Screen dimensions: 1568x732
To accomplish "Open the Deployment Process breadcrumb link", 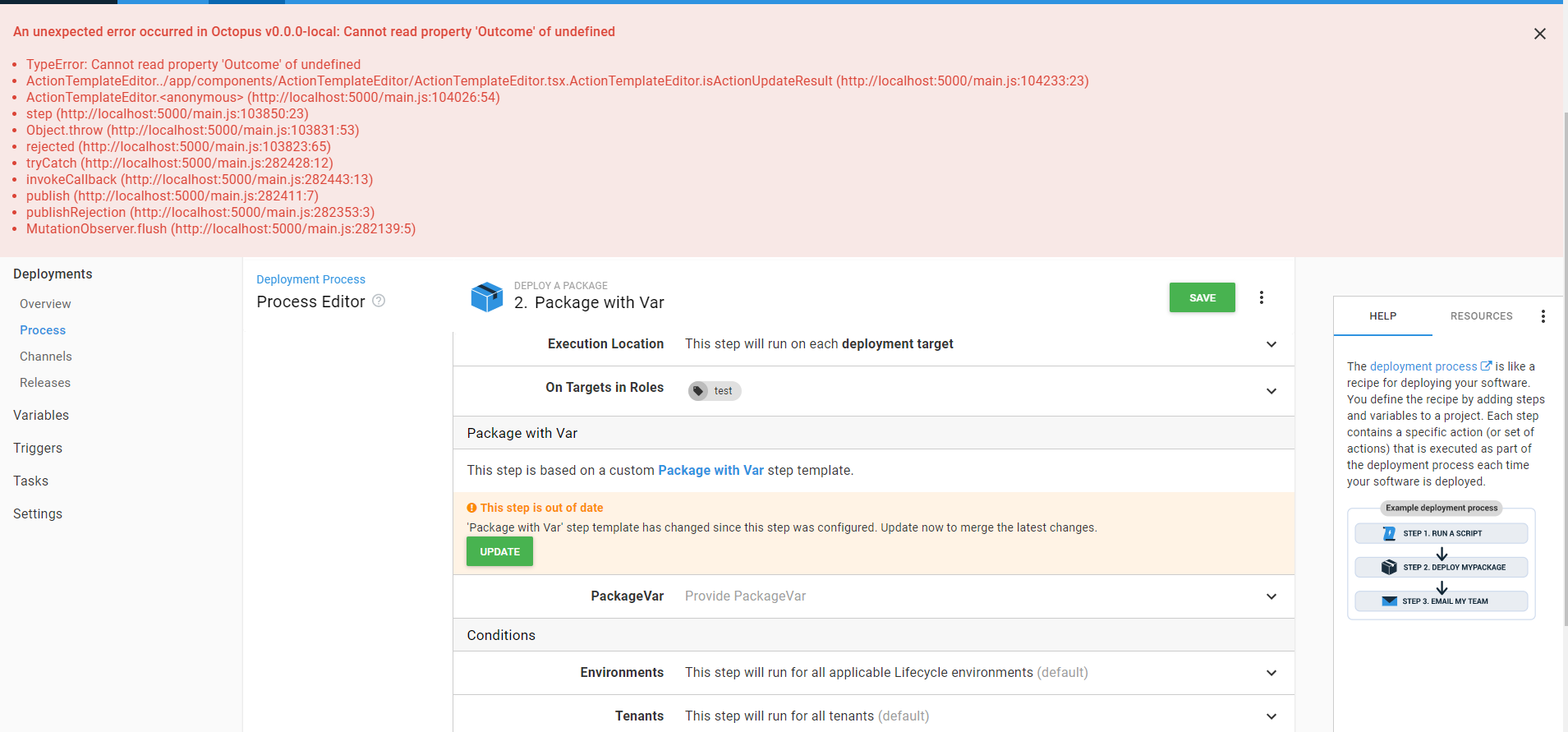I will (310, 279).
